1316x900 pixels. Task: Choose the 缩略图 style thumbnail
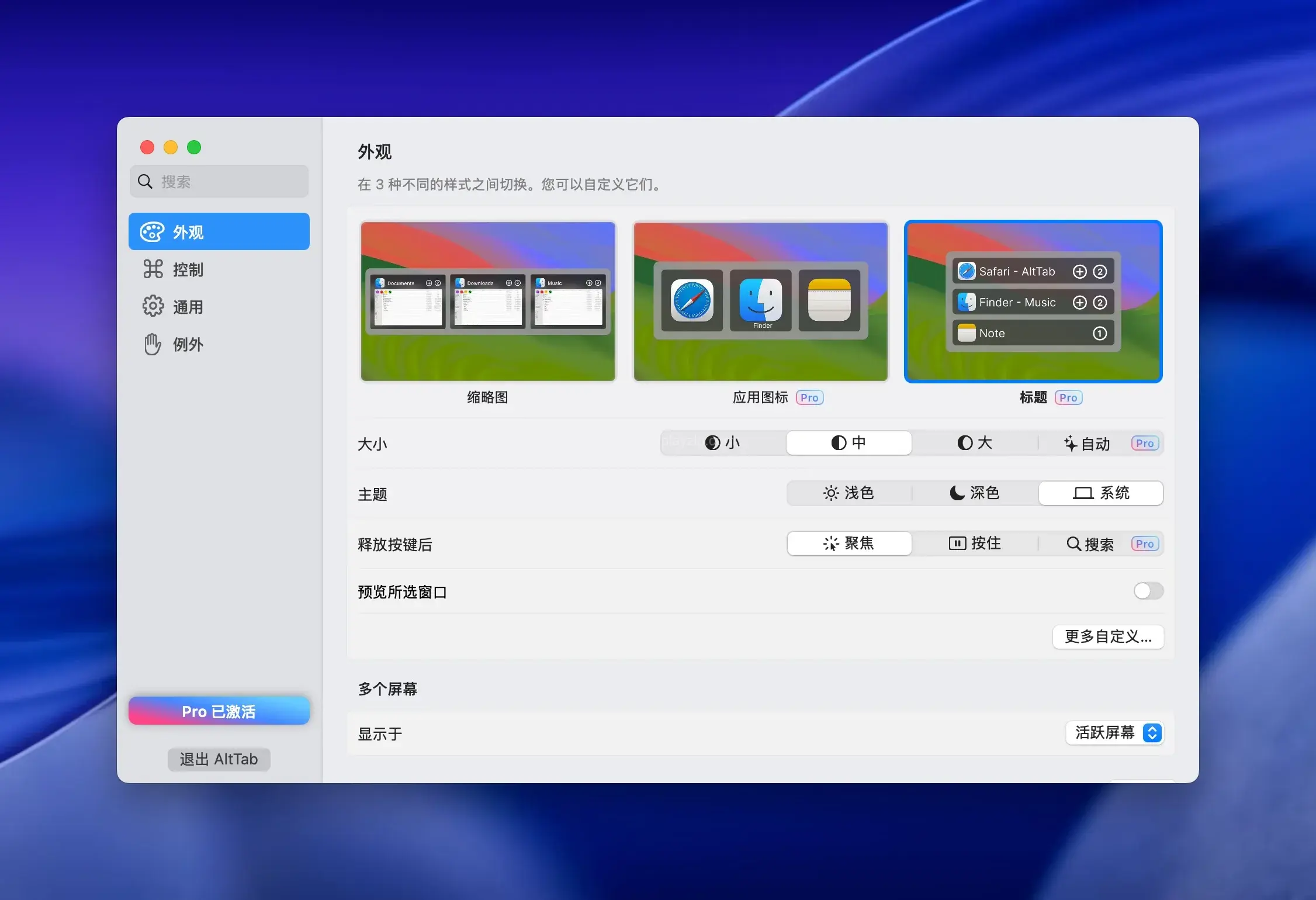[488, 302]
